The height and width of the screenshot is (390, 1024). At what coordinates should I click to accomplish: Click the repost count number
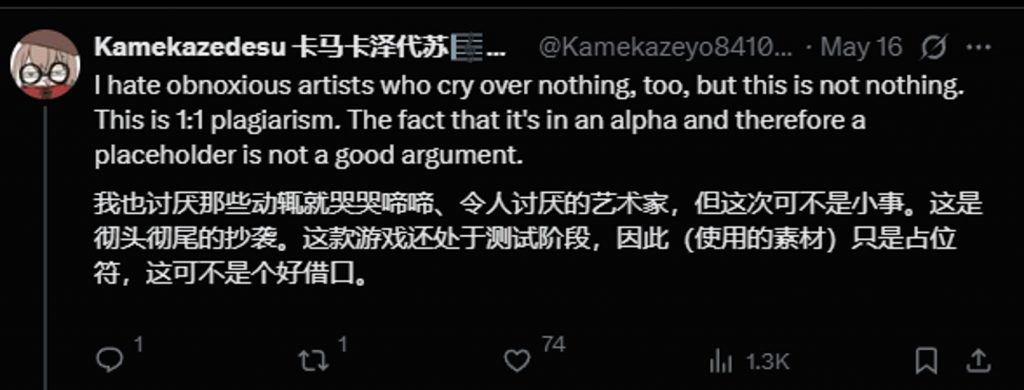342,344
